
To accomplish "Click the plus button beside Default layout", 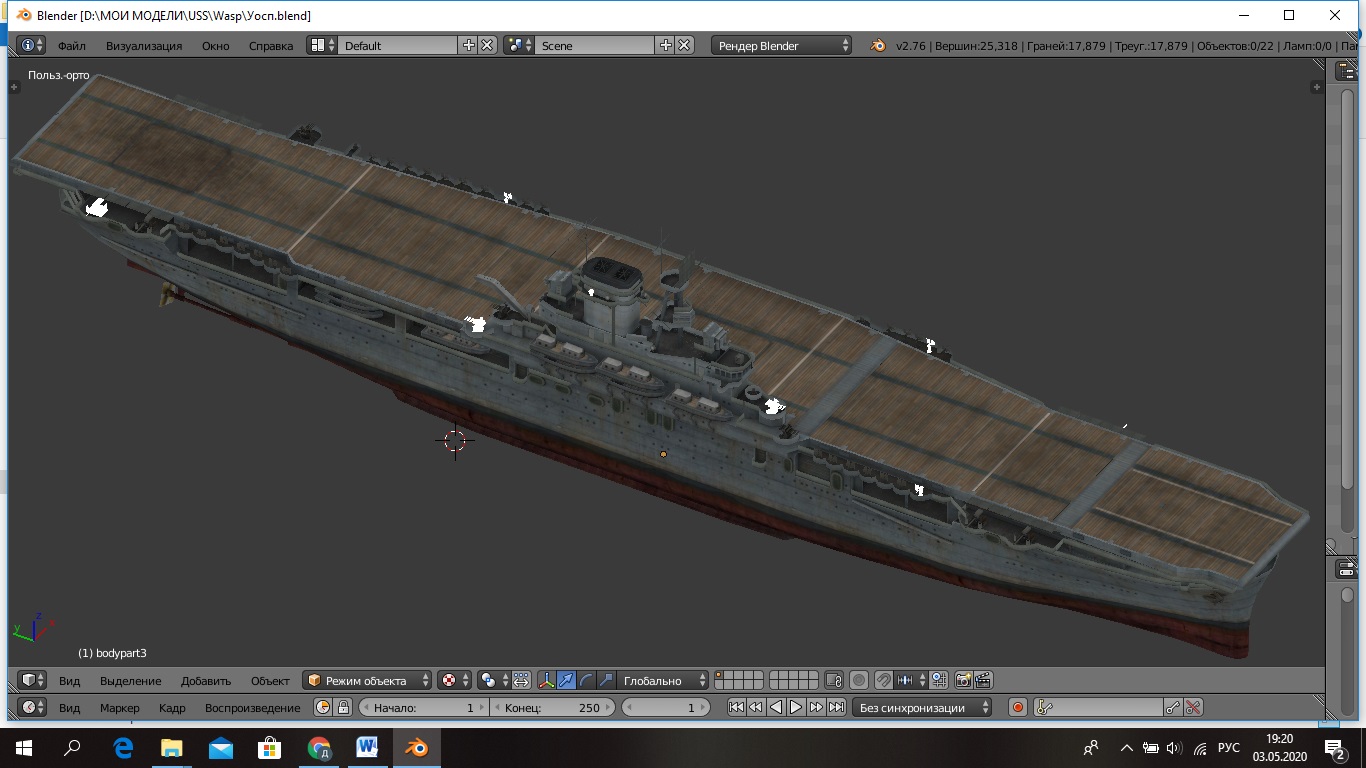I will point(468,46).
